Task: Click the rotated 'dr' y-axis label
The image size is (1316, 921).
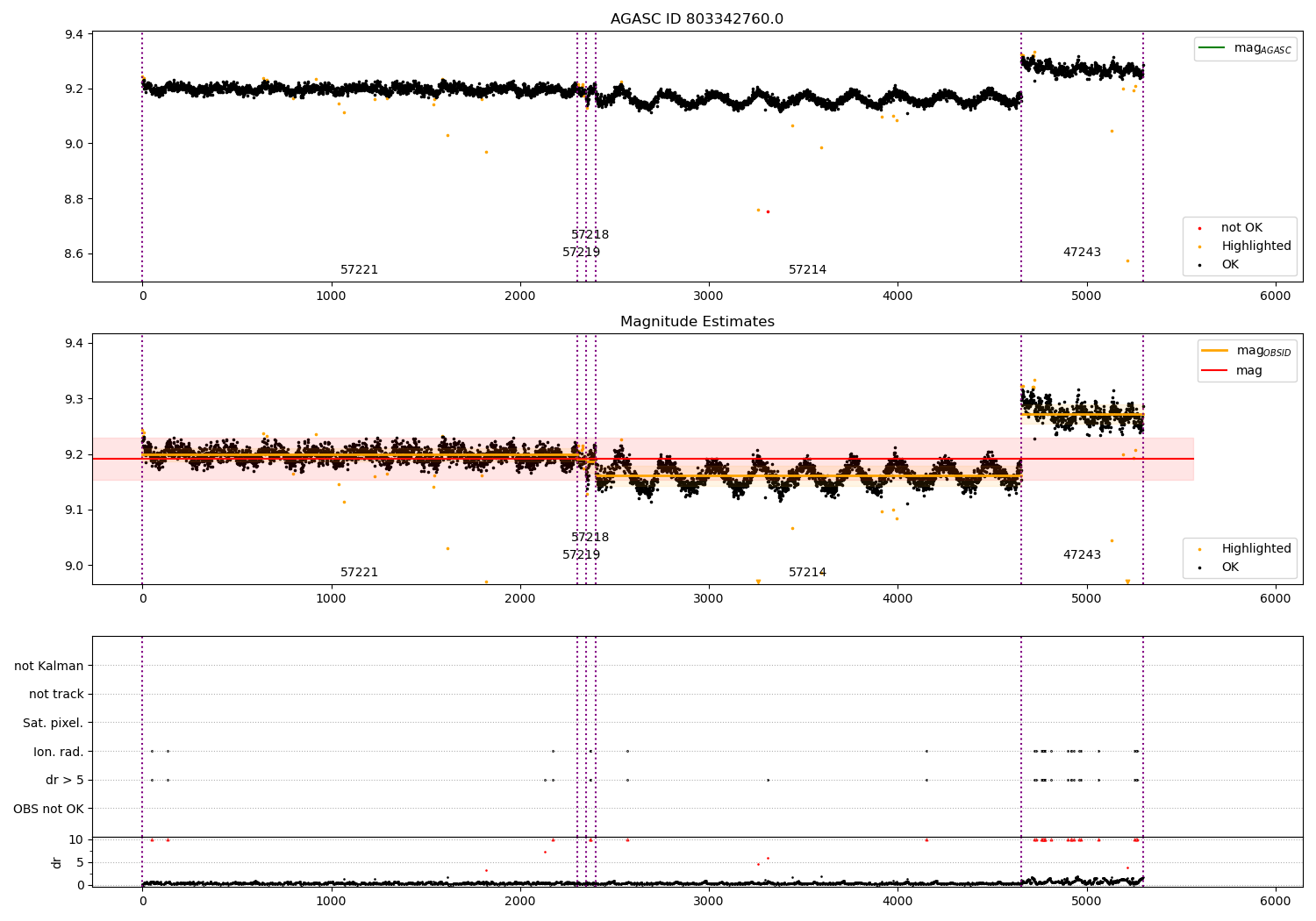Action: [57, 862]
